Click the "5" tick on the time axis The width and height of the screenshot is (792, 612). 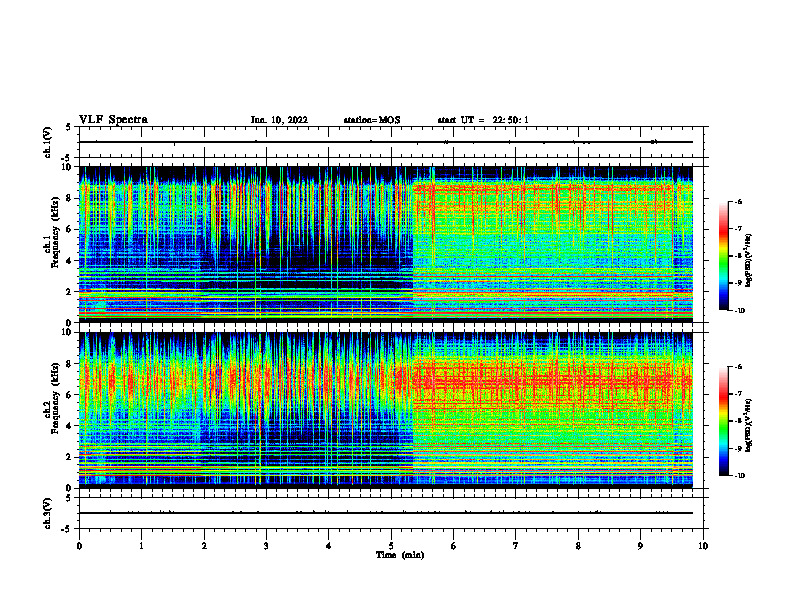[391, 546]
